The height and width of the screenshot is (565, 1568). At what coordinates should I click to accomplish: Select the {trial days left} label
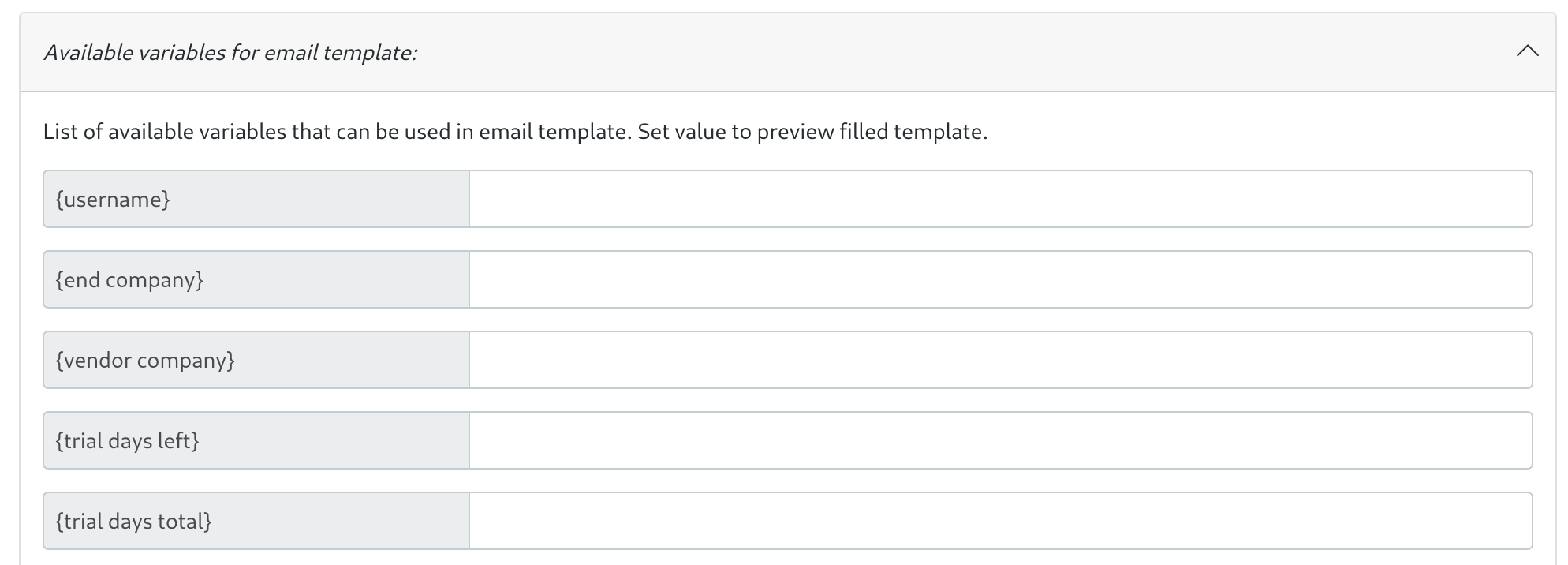[x=127, y=441]
